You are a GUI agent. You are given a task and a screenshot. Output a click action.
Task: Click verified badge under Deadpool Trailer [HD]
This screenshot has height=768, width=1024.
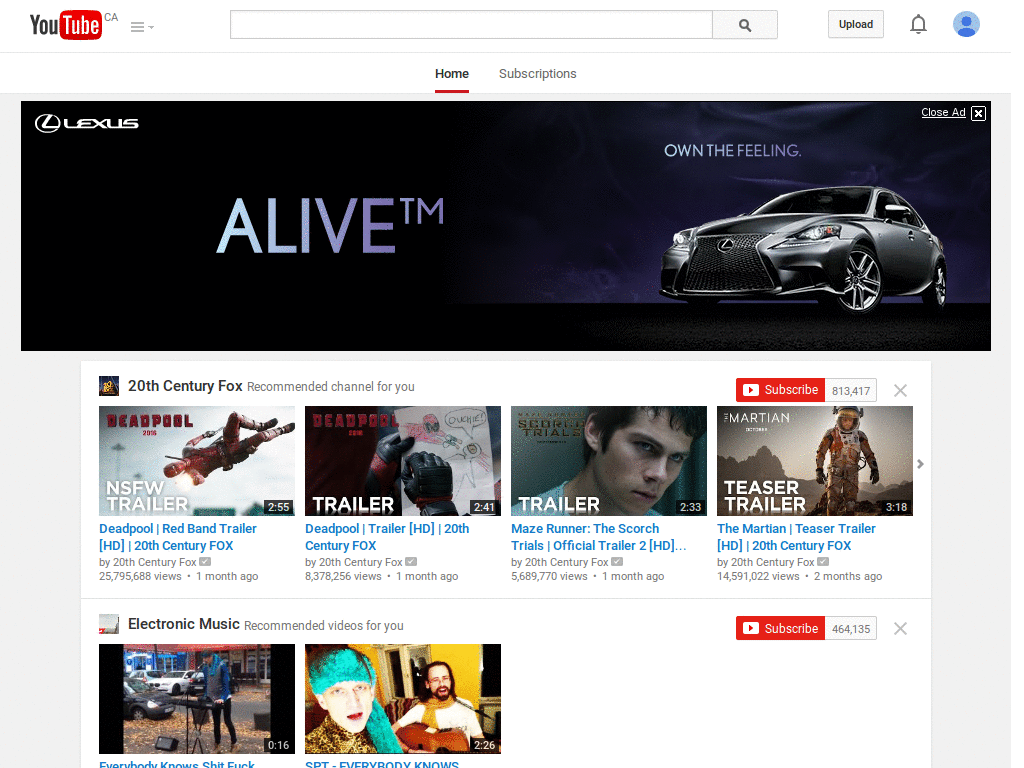click(411, 562)
